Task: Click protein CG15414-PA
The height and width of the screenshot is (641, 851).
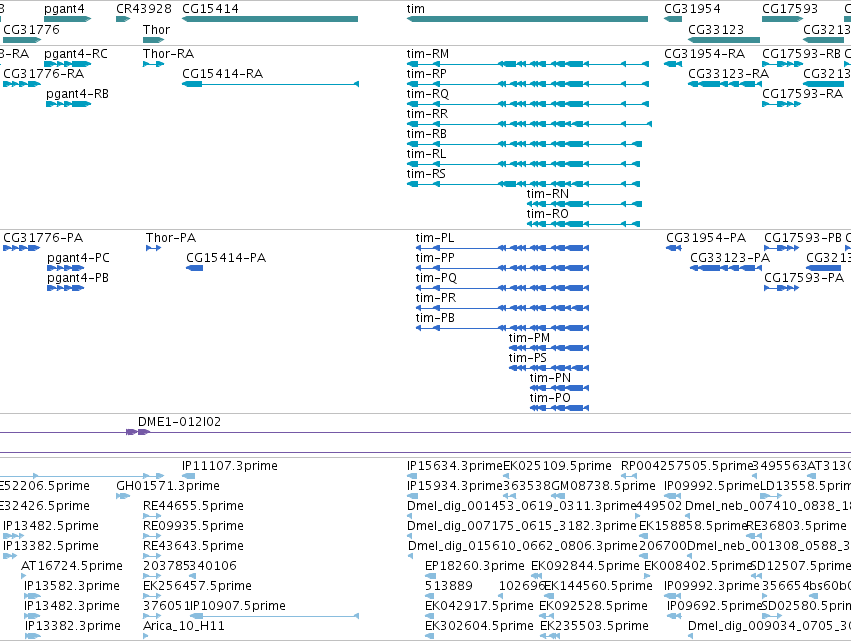Action: click(194, 268)
